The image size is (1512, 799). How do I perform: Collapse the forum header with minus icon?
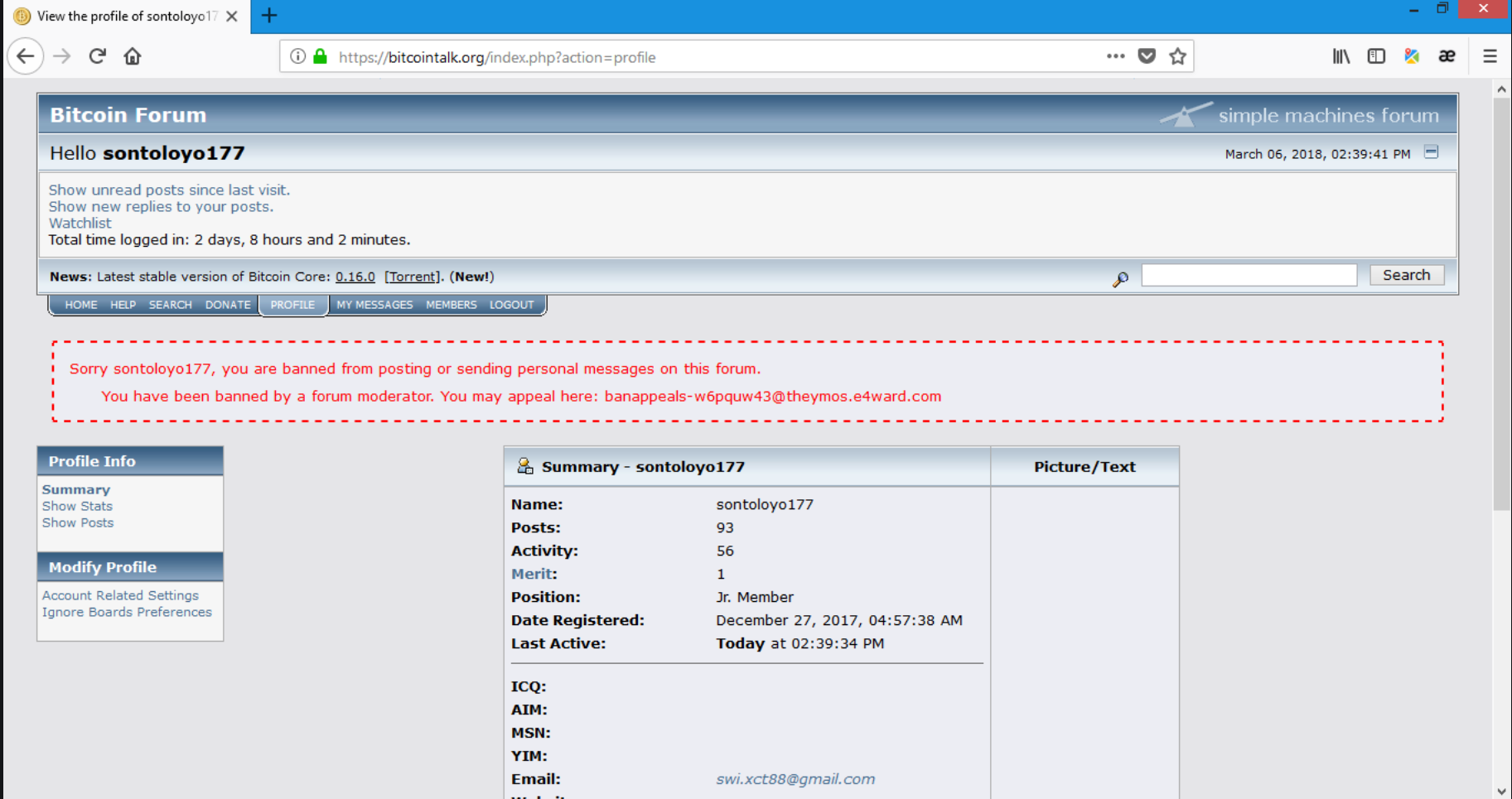[1431, 152]
